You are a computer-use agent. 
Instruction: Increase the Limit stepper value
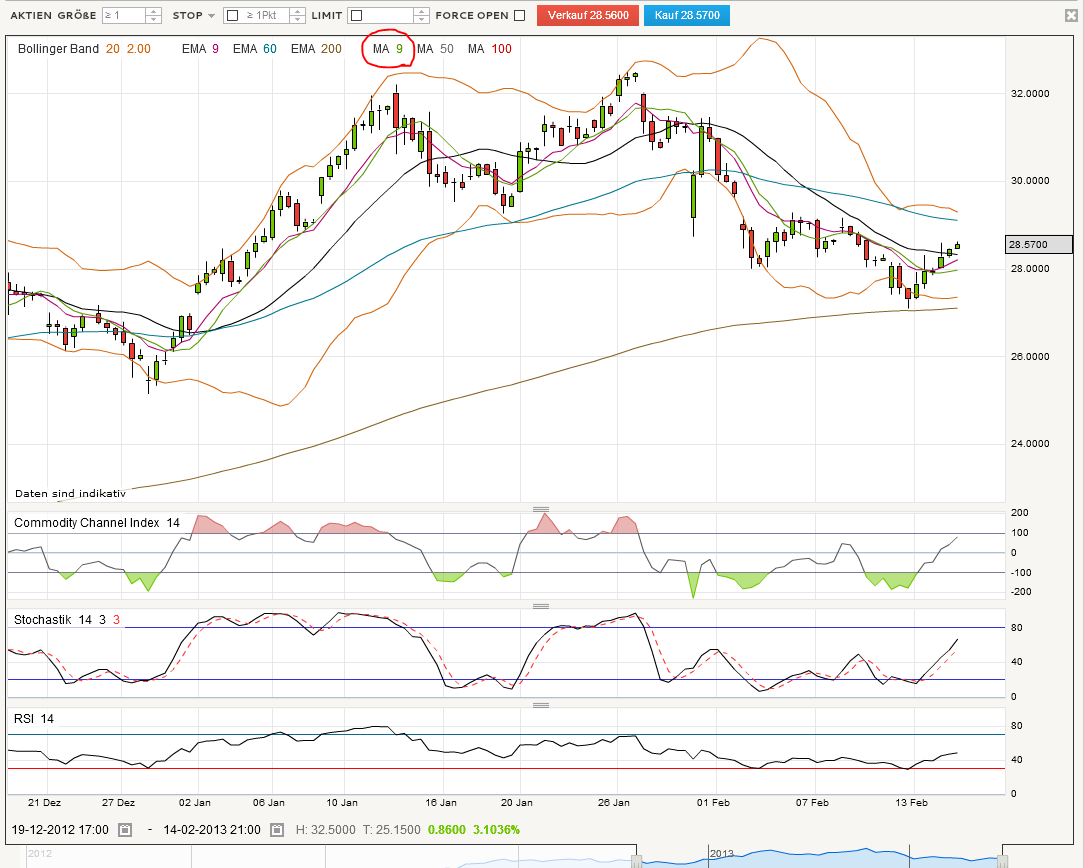(x=421, y=11)
